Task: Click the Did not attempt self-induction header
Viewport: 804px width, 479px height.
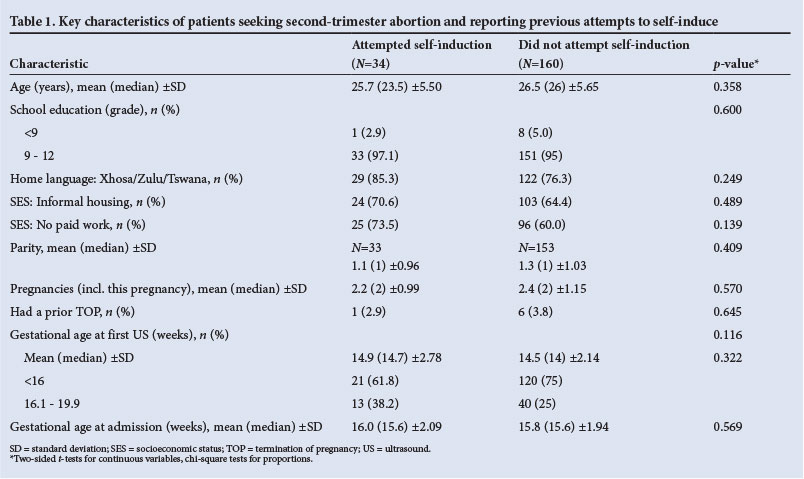Action: pos(600,46)
